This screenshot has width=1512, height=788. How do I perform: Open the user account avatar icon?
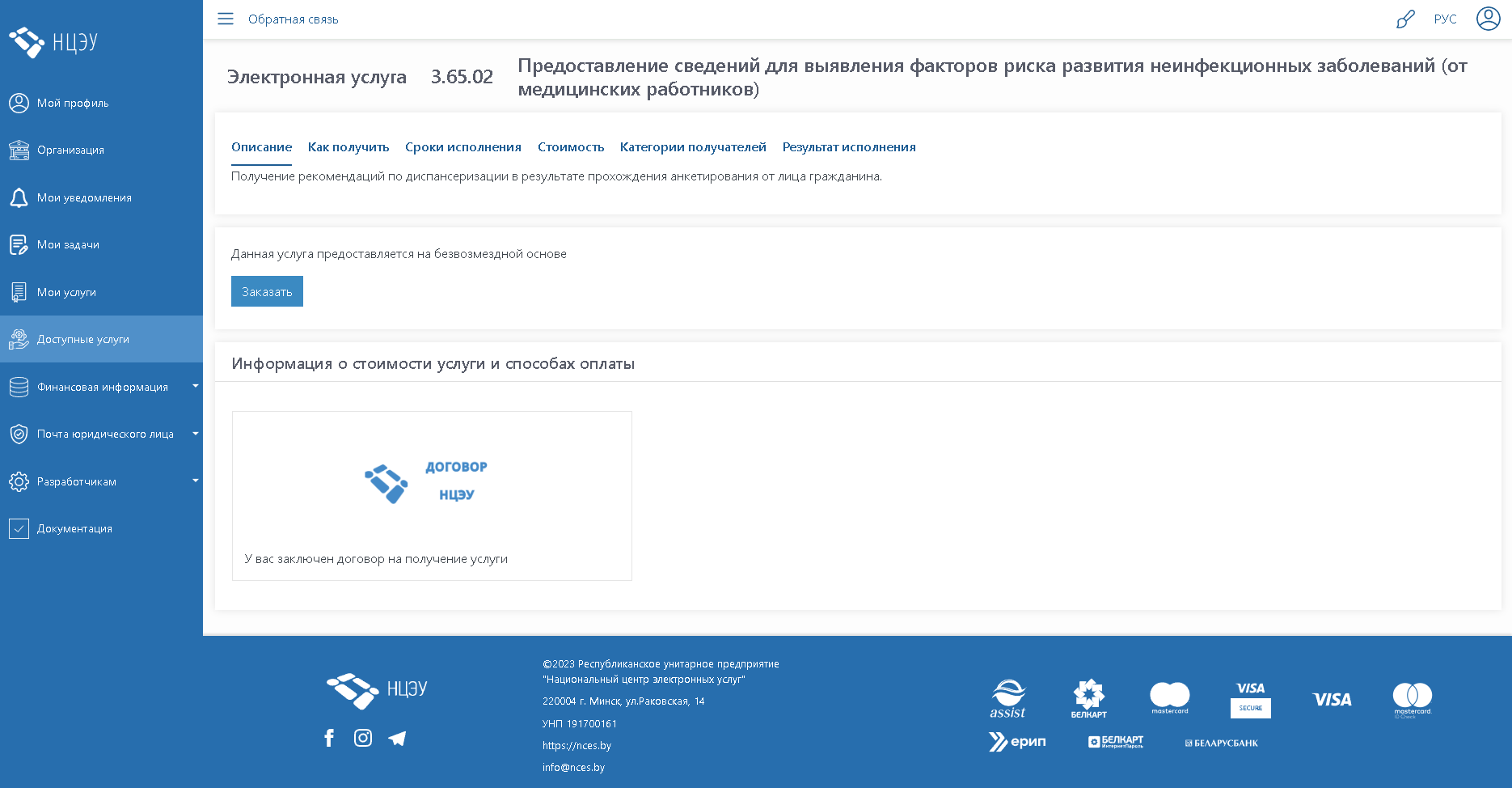(x=1488, y=19)
